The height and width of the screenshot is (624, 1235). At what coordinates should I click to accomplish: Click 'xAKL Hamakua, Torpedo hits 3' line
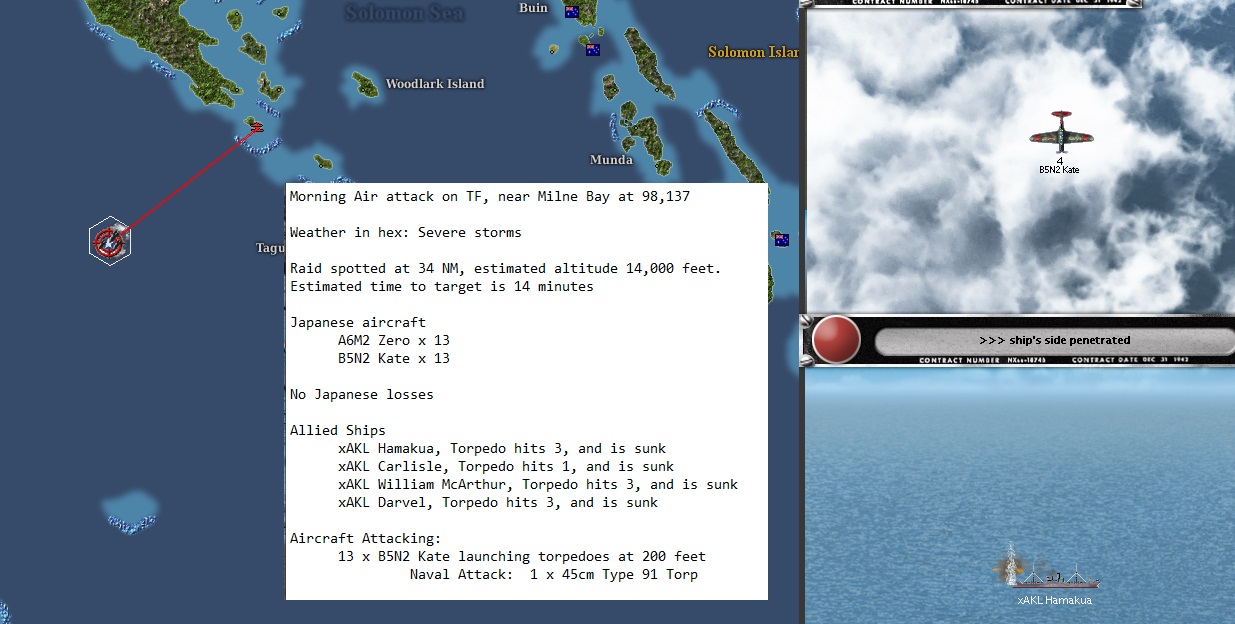[502, 449]
